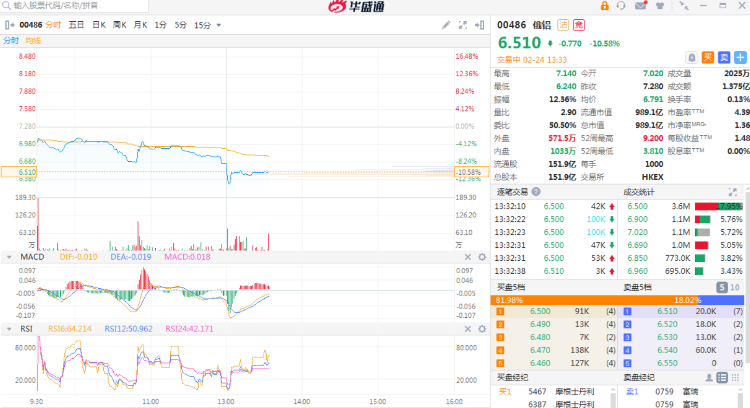
Task: Switch broker queue to list view icon
Action: (722, 377)
